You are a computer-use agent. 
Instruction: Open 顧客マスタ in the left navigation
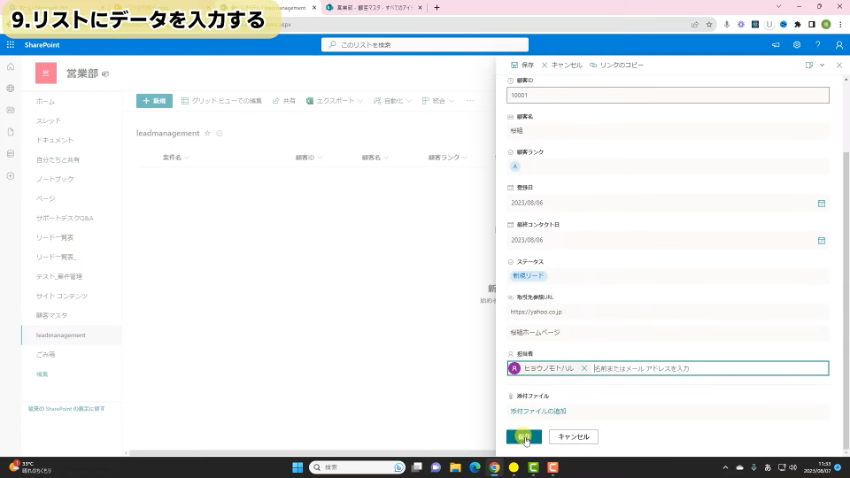click(52, 315)
